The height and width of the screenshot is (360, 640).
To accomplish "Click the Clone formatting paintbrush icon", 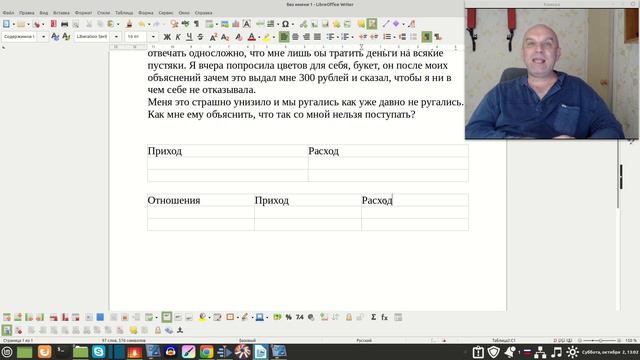I will point(129,24).
